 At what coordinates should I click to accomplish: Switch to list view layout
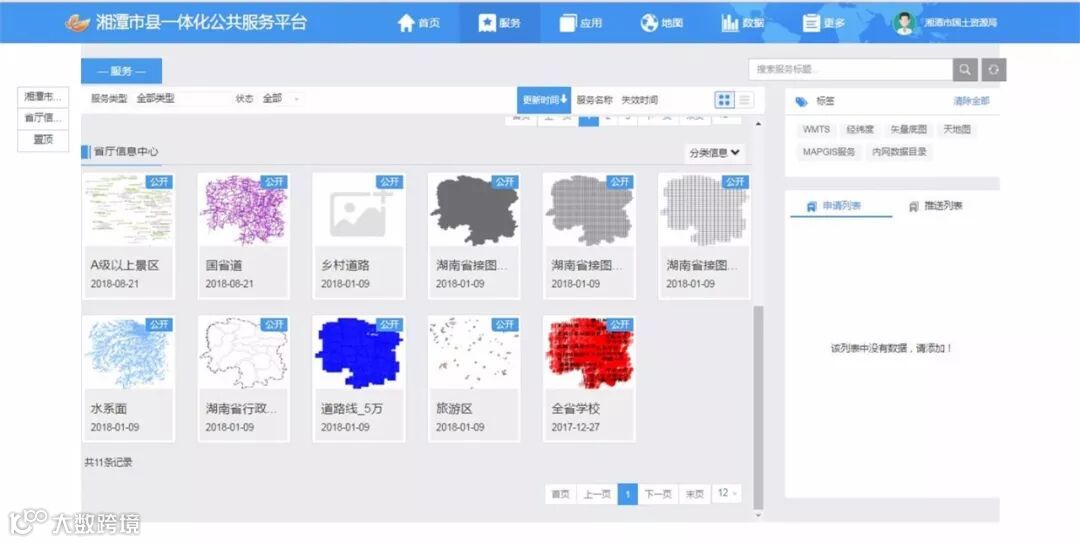pyautogui.click(x=745, y=100)
